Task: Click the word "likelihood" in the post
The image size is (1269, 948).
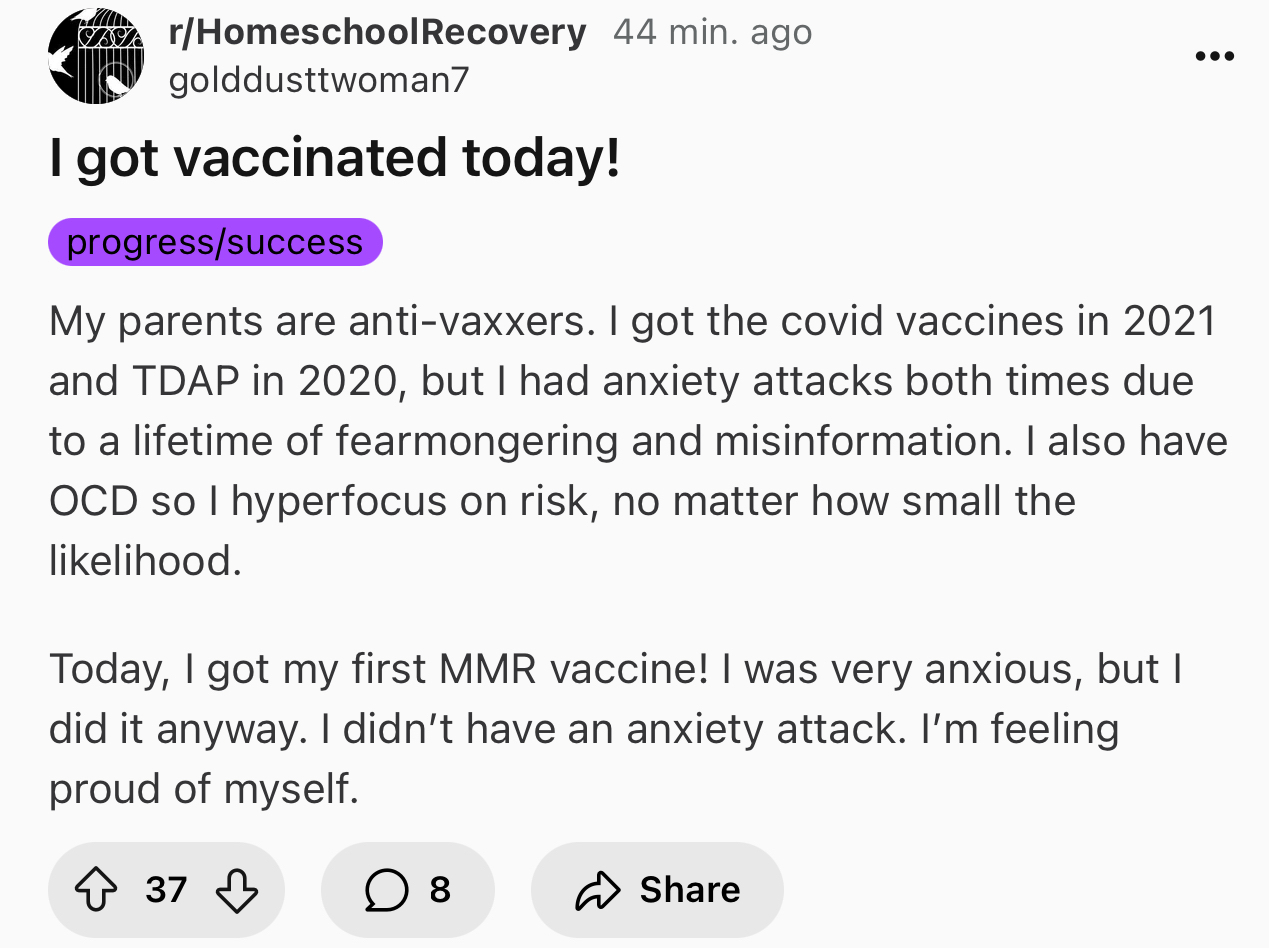Action: [x=145, y=561]
